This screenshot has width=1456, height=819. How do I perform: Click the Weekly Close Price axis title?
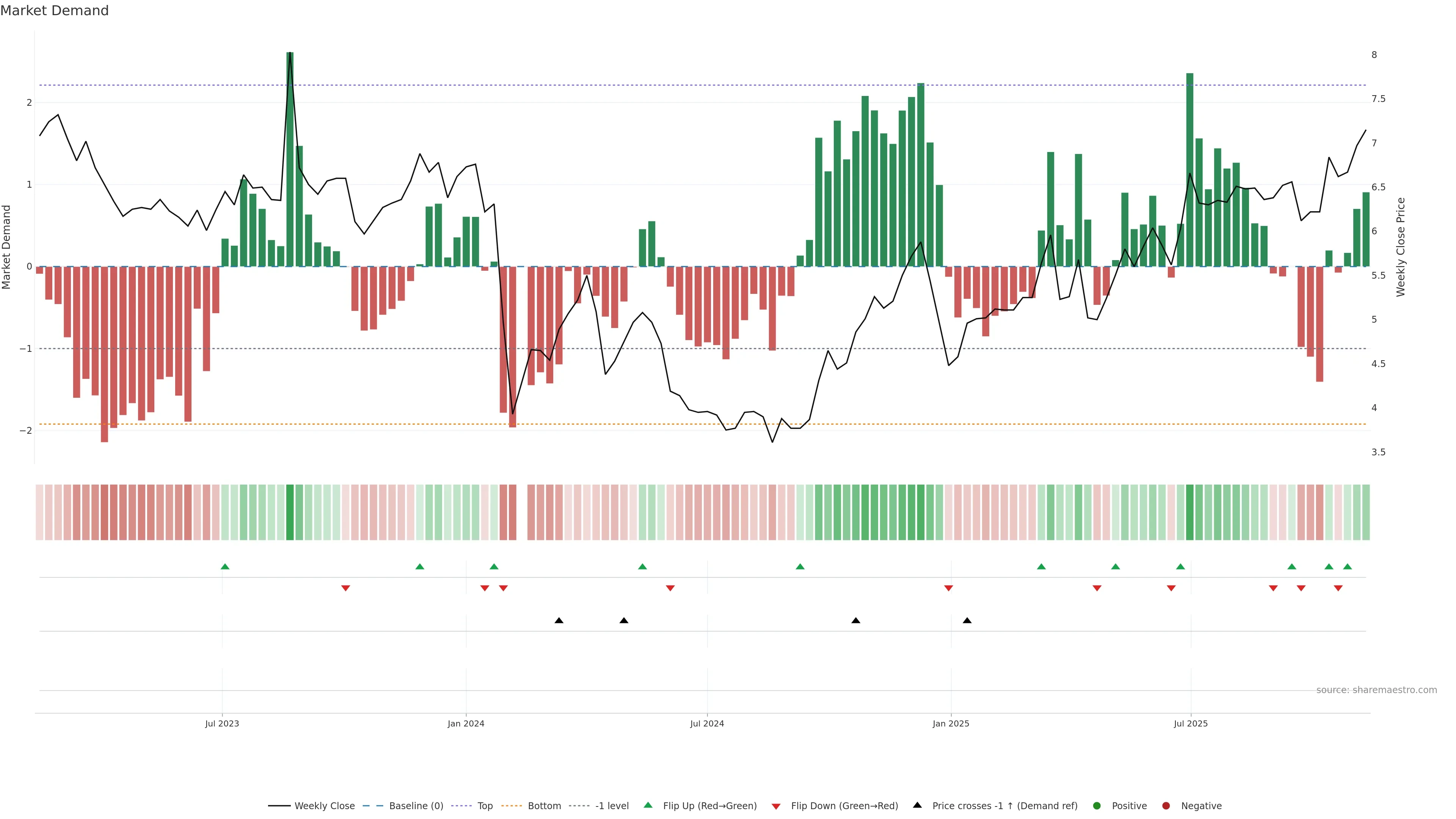pyautogui.click(x=1401, y=247)
